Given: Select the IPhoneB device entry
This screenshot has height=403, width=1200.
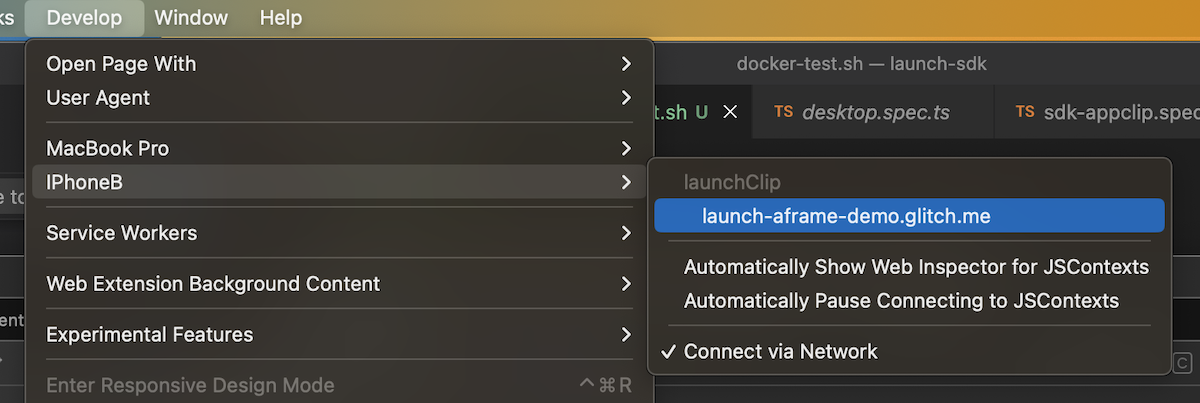Looking at the screenshot, I should pyautogui.click(x=340, y=182).
